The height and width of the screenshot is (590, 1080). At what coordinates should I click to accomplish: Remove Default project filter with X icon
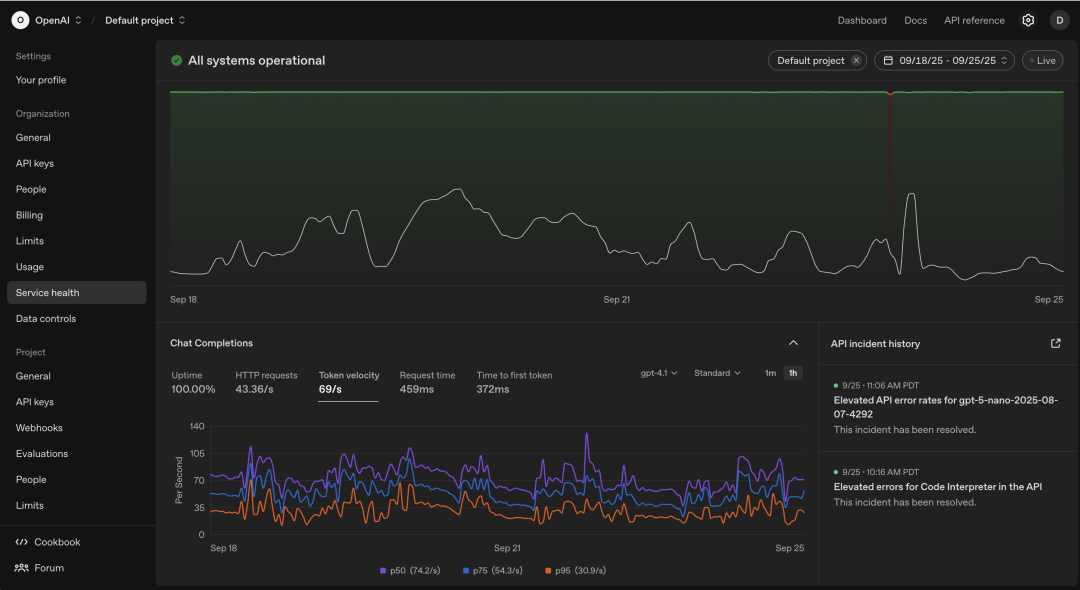pyautogui.click(x=856, y=61)
